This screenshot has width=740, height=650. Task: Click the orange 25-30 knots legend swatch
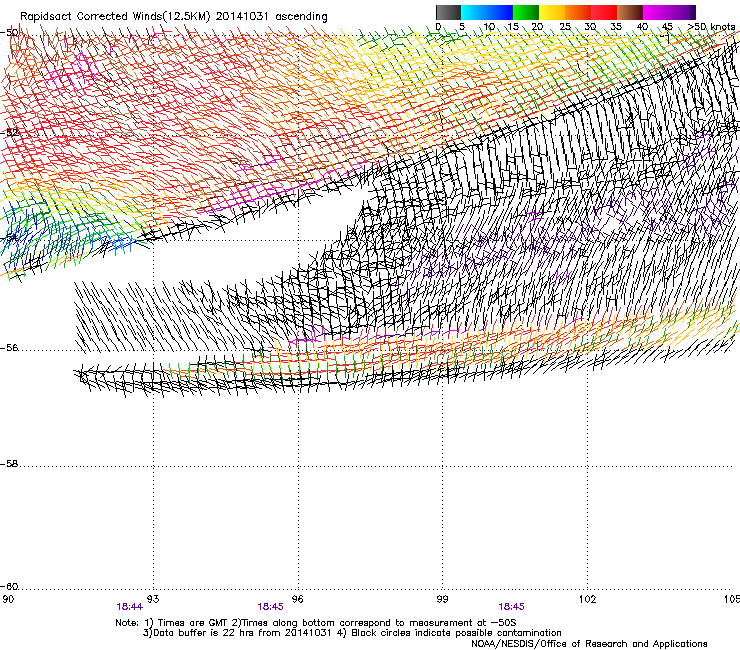coord(578,12)
